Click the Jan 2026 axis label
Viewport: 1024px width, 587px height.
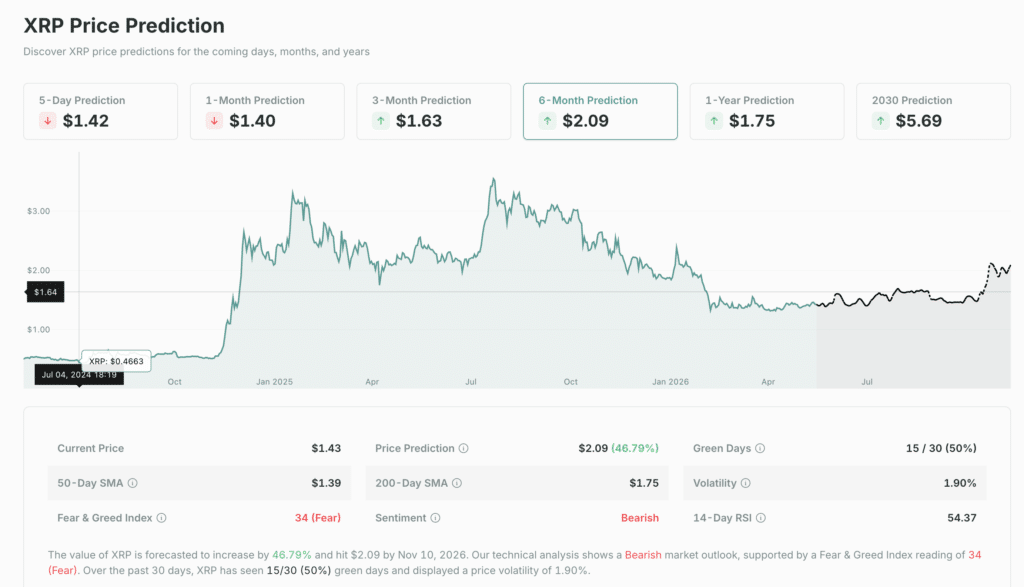point(670,382)
